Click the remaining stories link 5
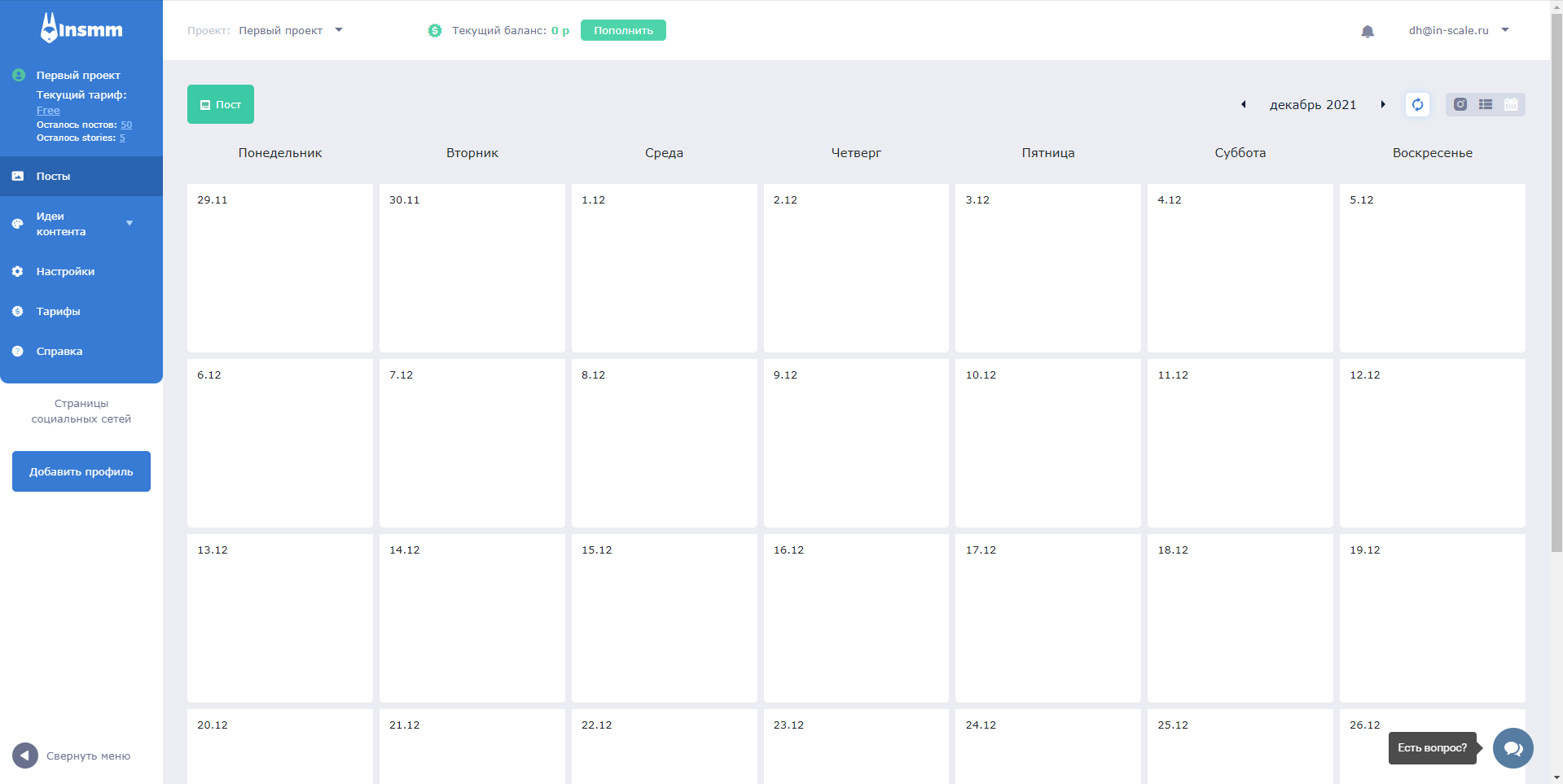 coord(122,138)
